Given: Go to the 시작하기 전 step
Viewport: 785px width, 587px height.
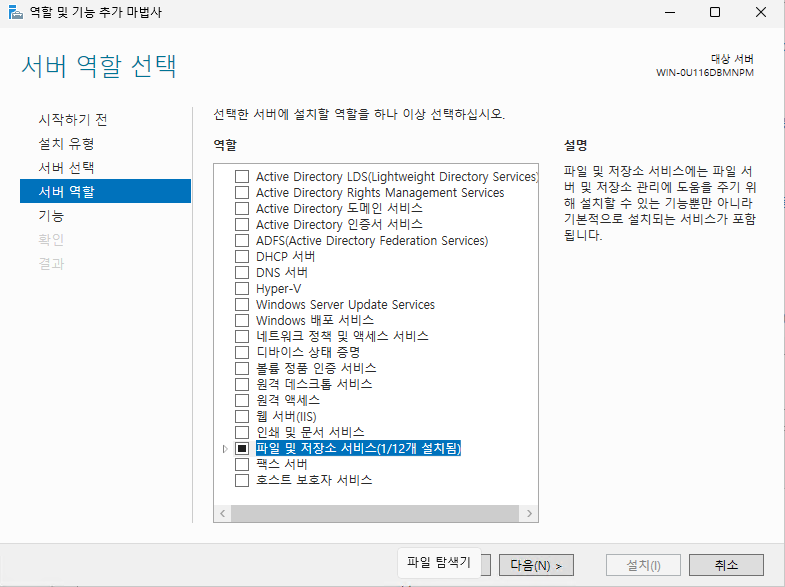Looking at the screenshot, I should click(73, 120).
